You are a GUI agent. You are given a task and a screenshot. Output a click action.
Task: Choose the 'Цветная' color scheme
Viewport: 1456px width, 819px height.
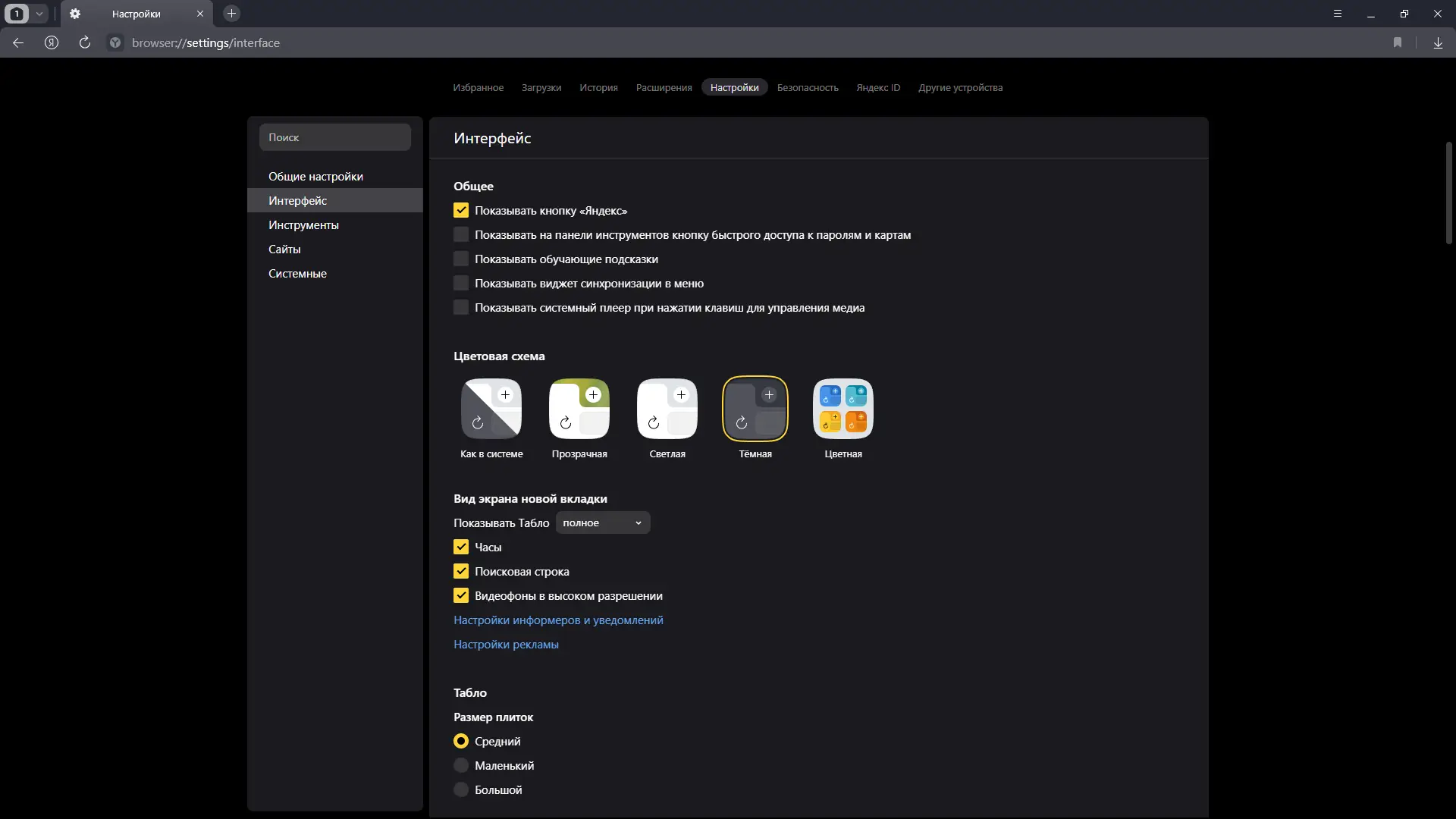pos(843,409)
